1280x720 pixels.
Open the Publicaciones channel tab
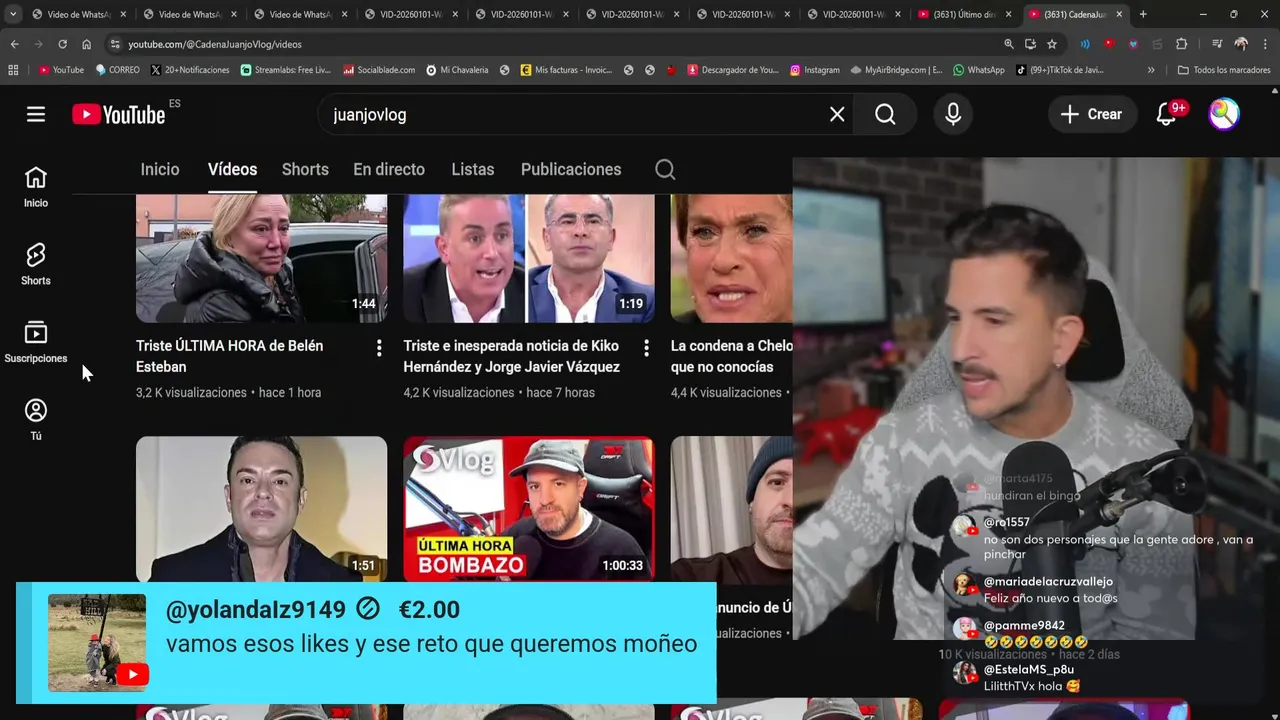(x=571, y=169)
